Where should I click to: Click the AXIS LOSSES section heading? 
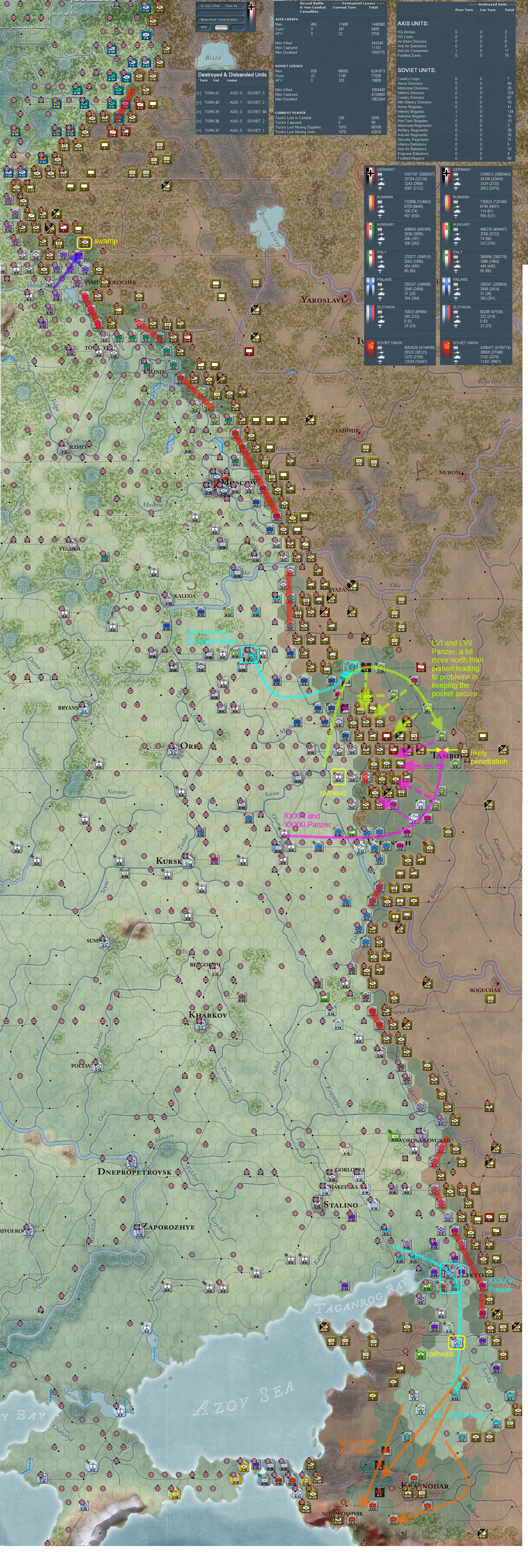coord(287,20)
